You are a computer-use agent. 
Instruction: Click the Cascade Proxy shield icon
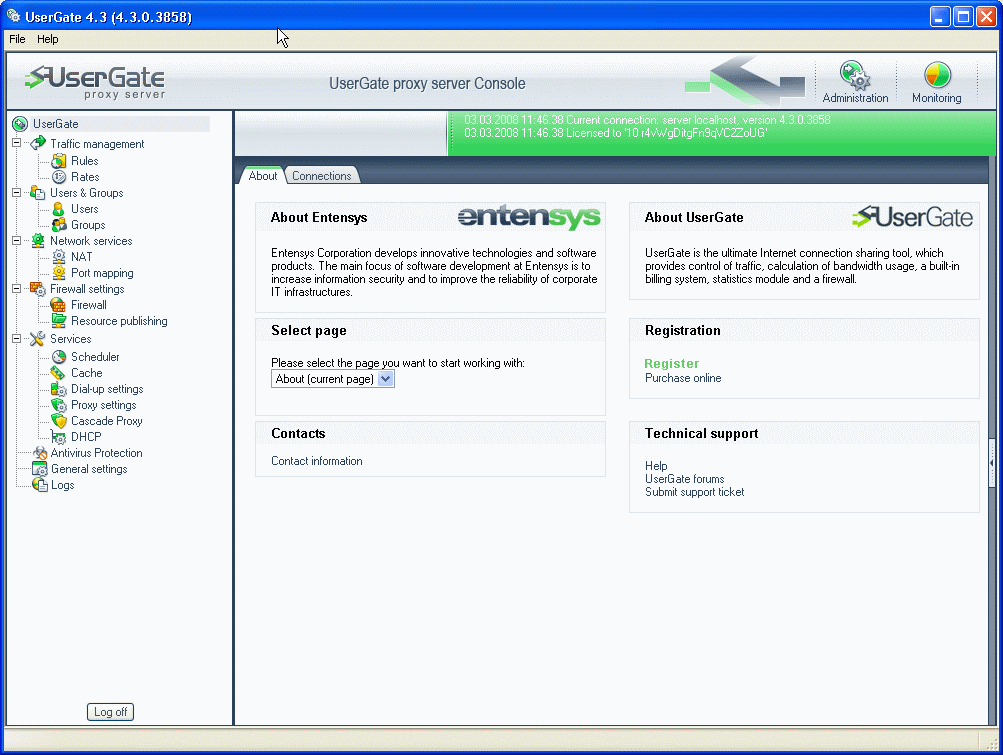pyautogui.click(x=59, y=420)
